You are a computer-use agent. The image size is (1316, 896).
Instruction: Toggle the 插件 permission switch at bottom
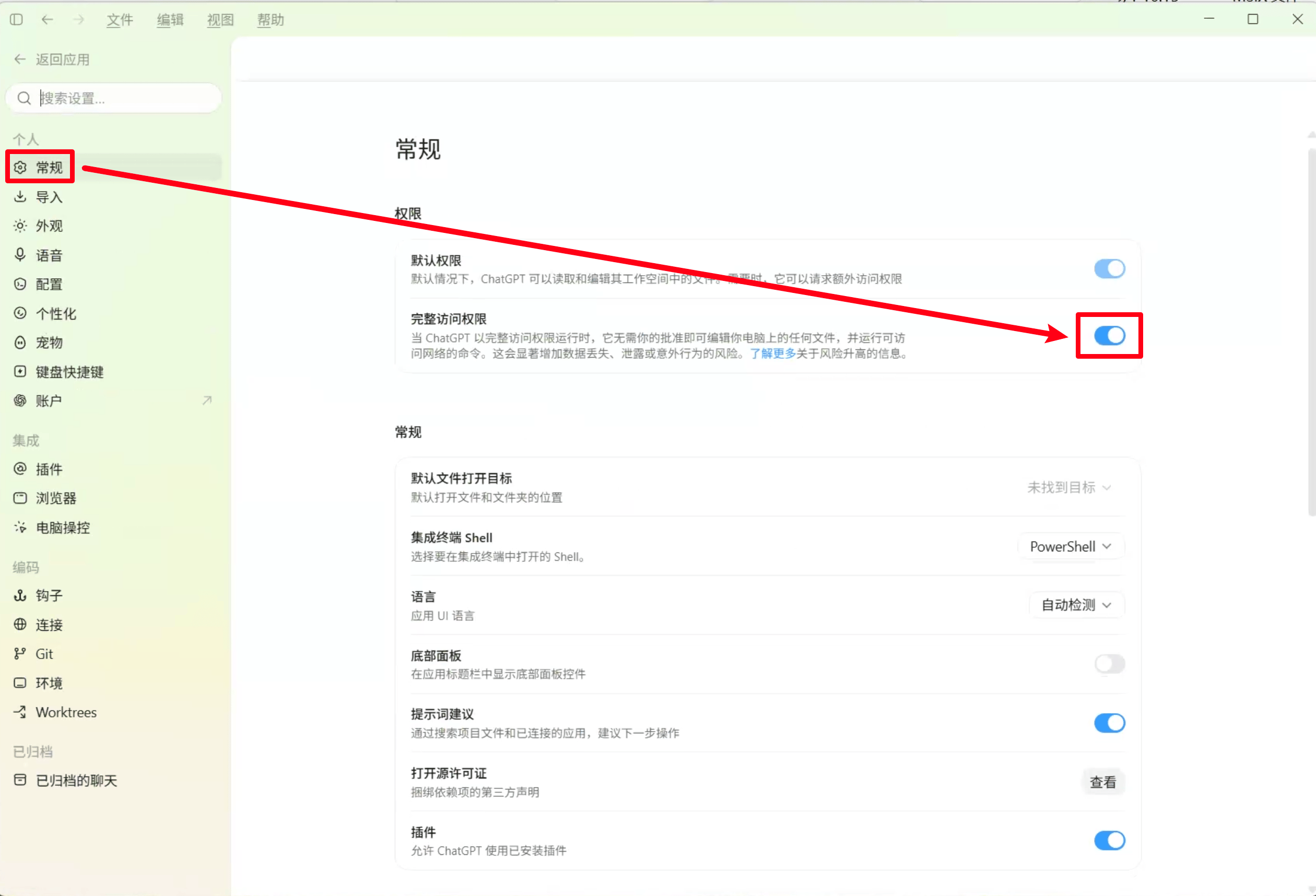click(1109, 841)
